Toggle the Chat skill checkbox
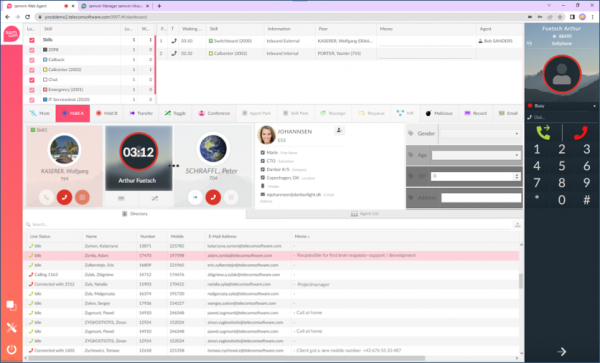 [32, 80]
